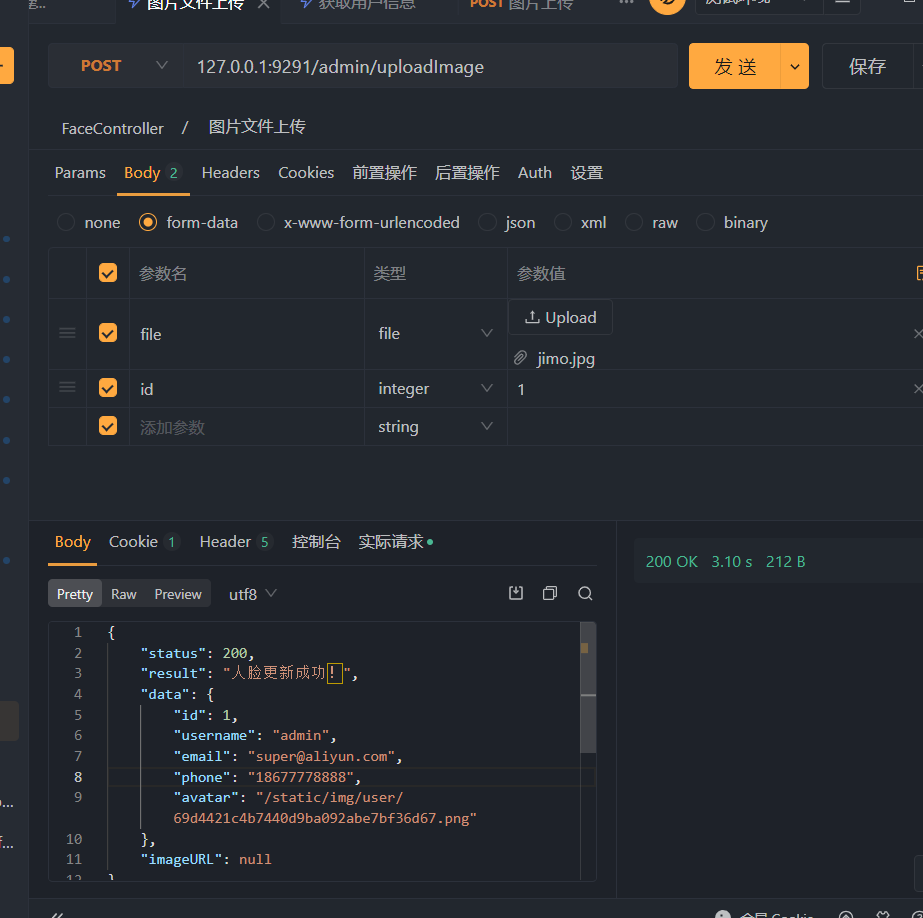Select the none body type
923x918 pixels.
click(66, 222)
